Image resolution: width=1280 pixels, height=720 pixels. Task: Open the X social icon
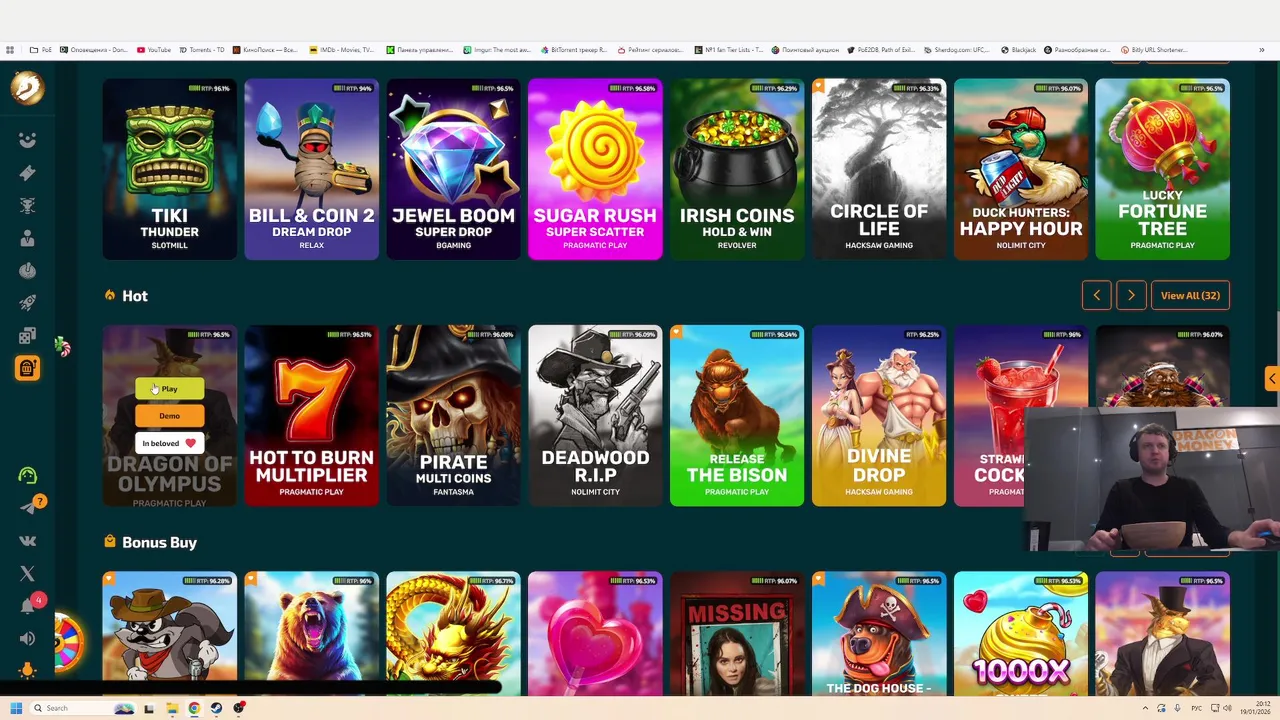(x=27, y=574)
